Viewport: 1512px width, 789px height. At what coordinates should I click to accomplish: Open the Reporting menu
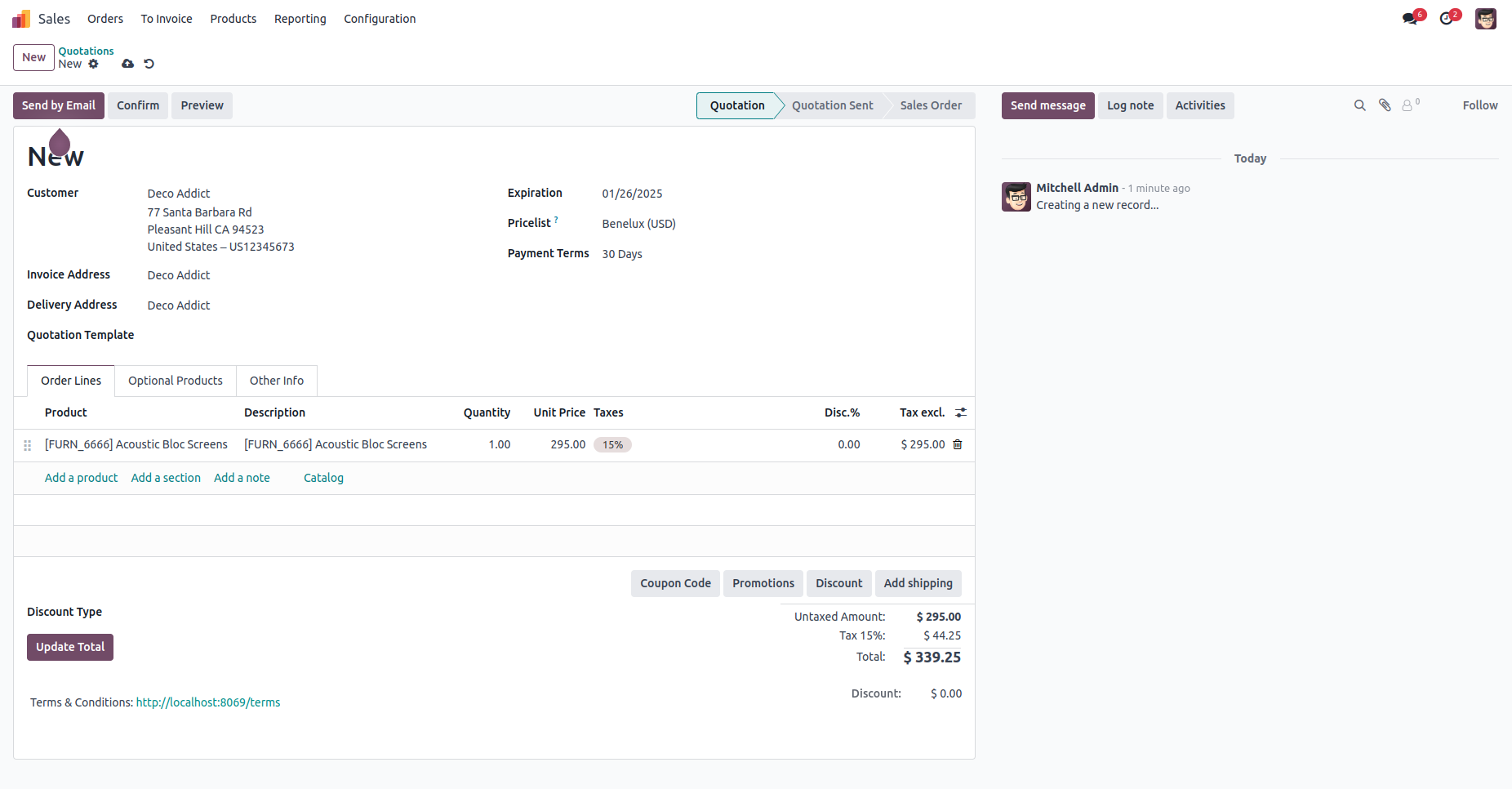300,19
